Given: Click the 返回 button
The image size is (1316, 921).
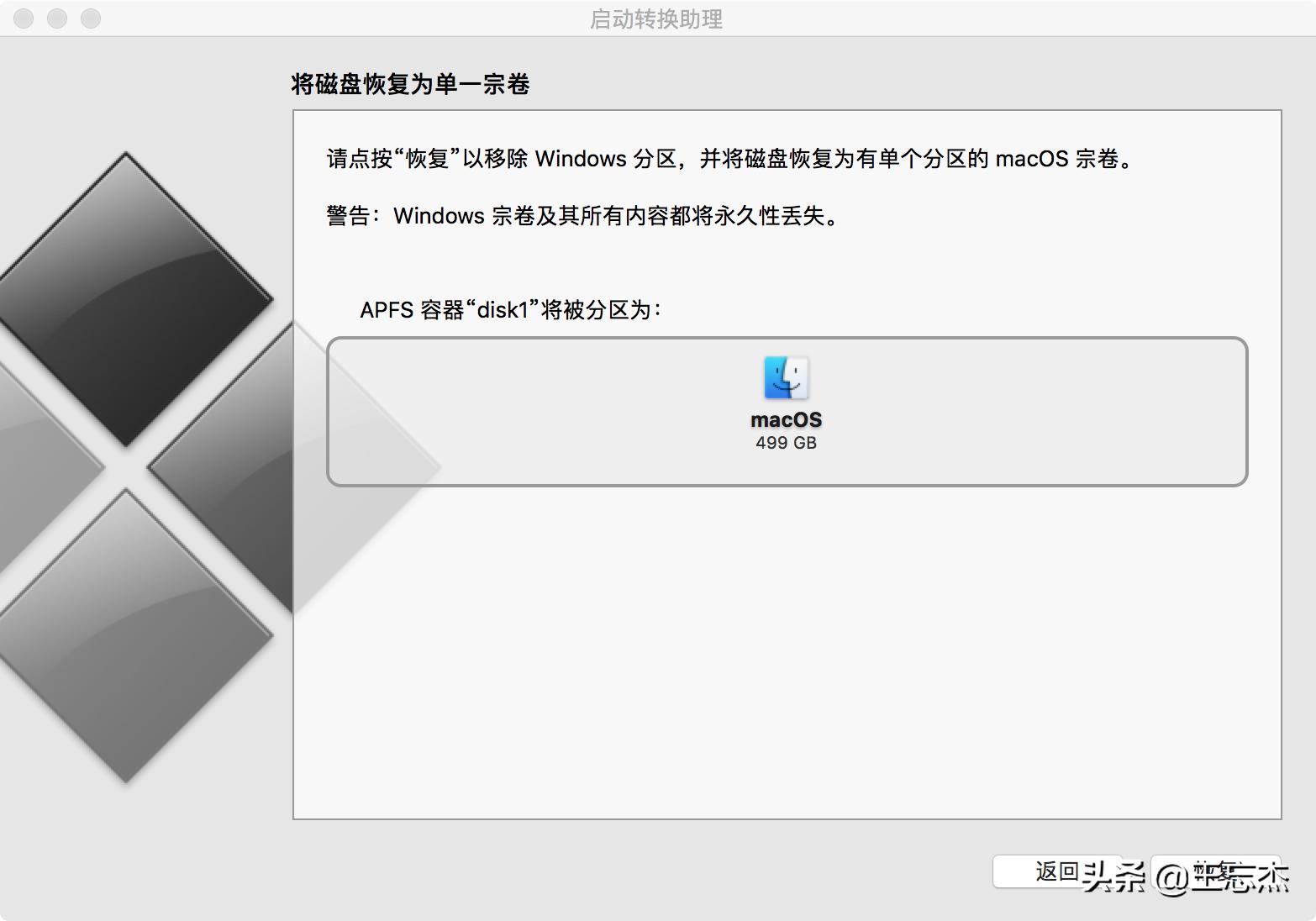Looking at the screenshot, I should coord(1057,871).
